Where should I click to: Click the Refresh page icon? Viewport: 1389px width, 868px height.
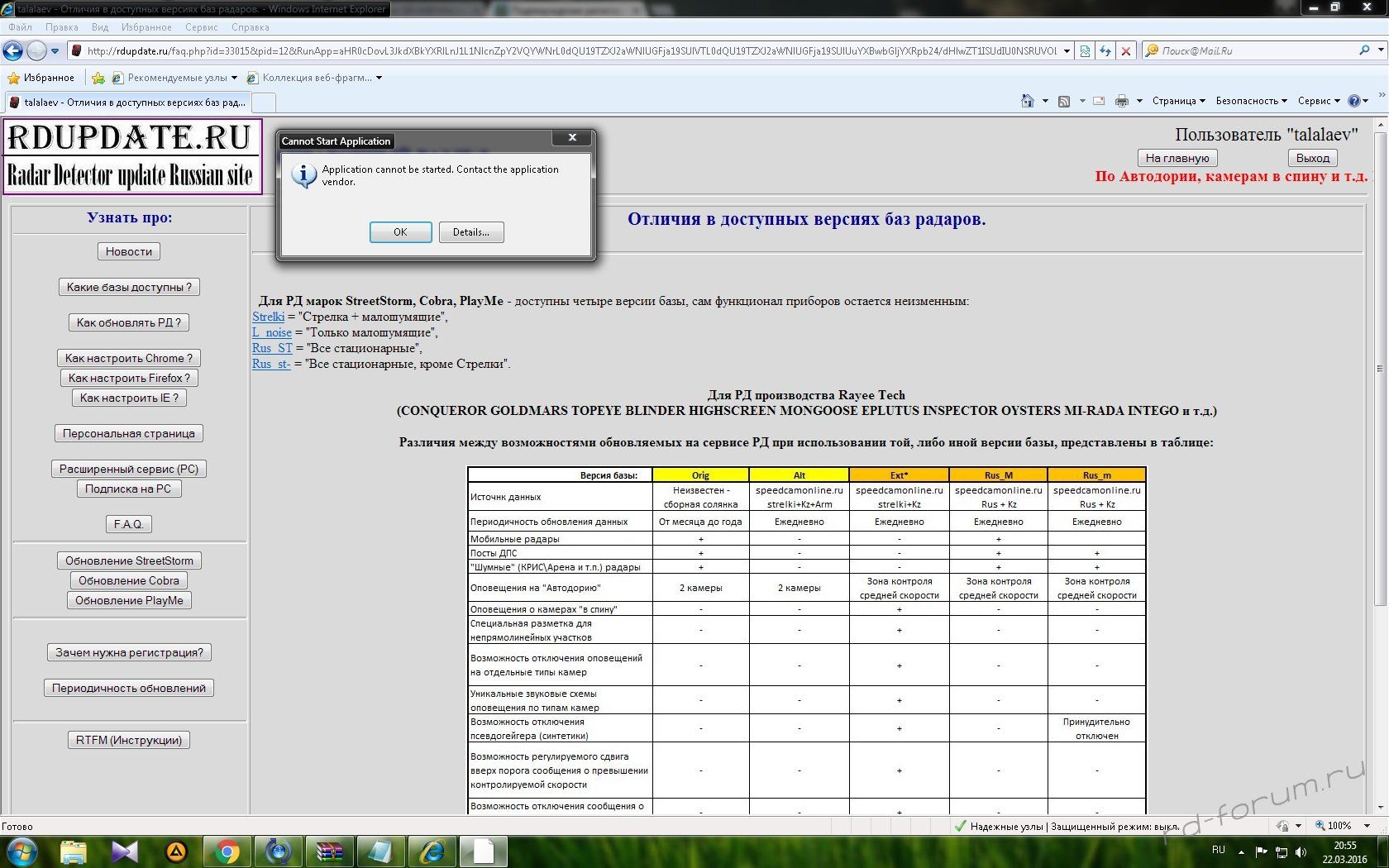click(1105, 51)
